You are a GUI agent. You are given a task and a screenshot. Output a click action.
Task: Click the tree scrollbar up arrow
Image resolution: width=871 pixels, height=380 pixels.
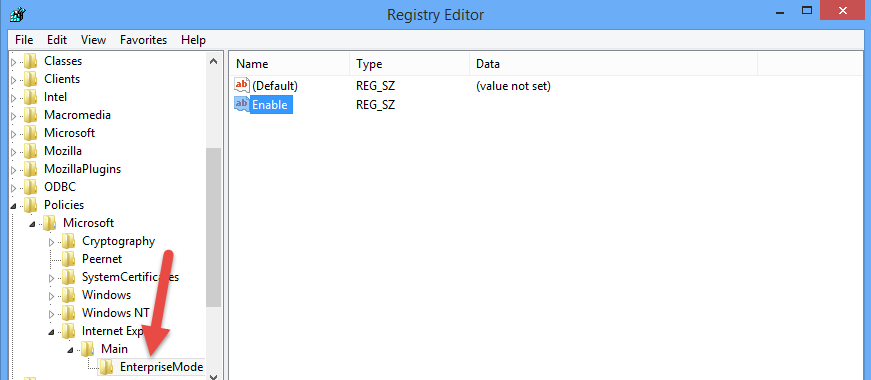click(x=213, y=62)
